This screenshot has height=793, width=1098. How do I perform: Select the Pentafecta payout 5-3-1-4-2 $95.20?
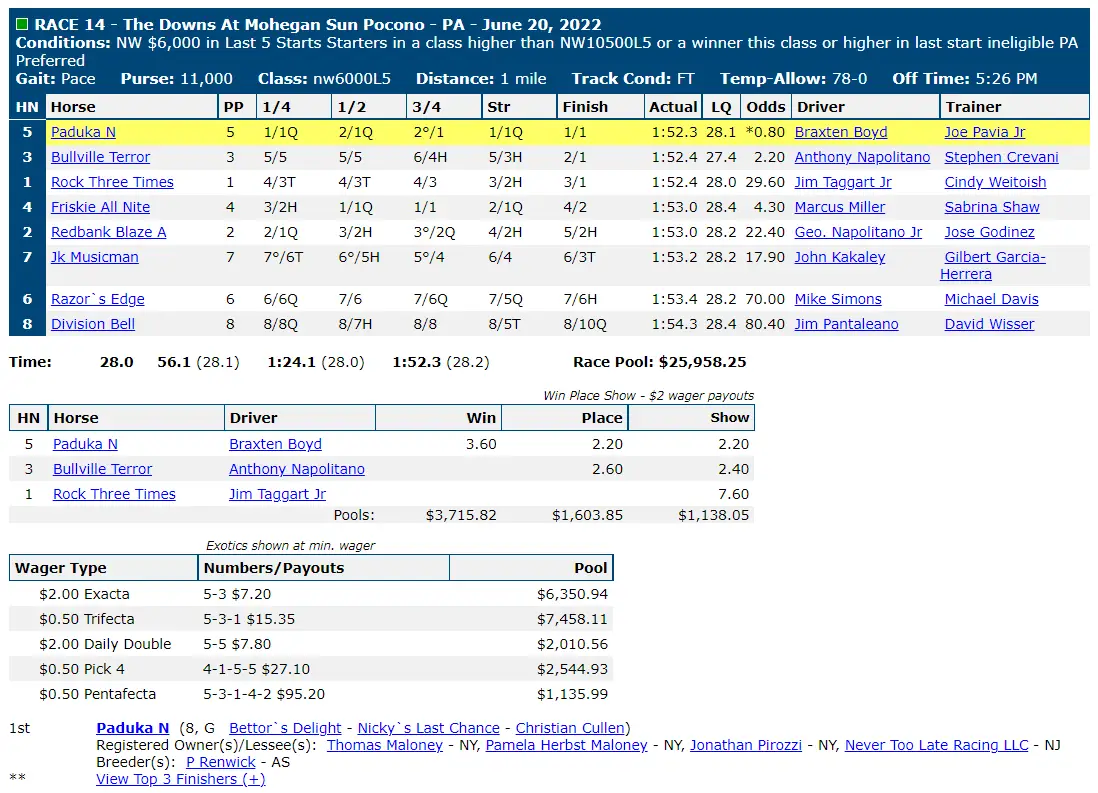264,694
